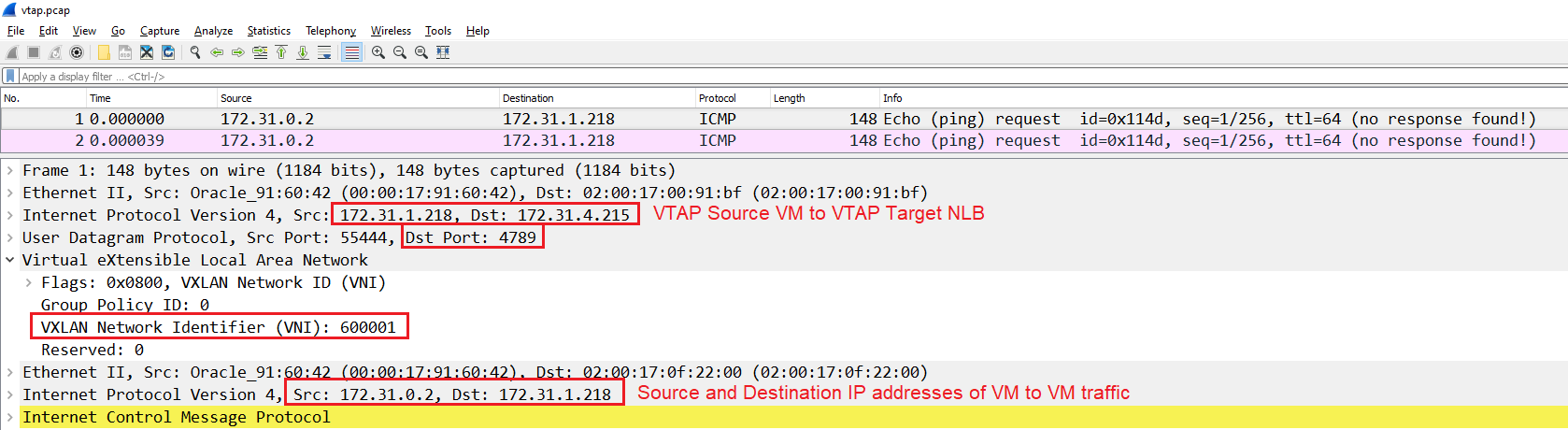
Task: Sort by the Length column header
Action: tap(825, 98)
